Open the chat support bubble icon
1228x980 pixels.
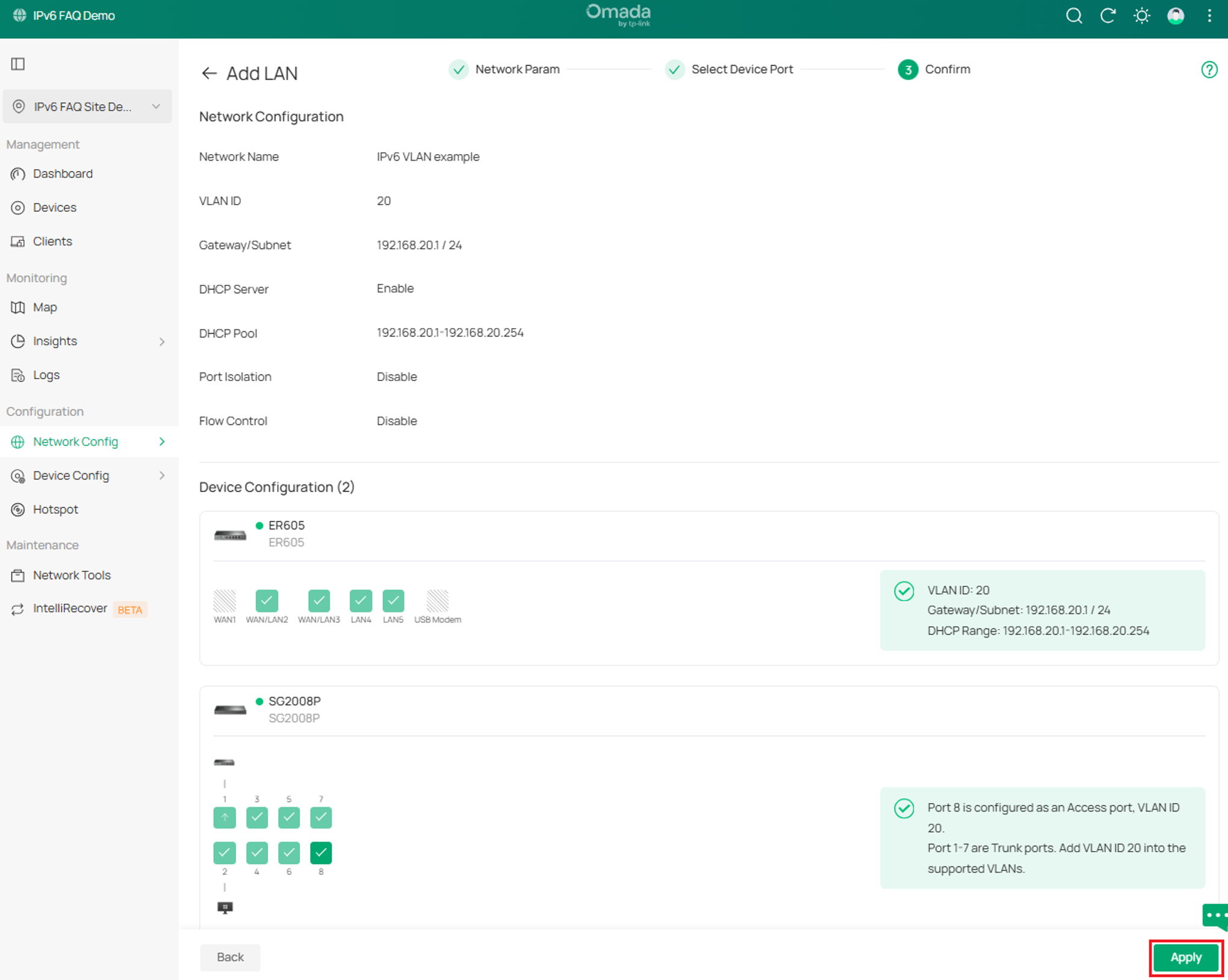pyautogui.click(x=1215, y=916)
